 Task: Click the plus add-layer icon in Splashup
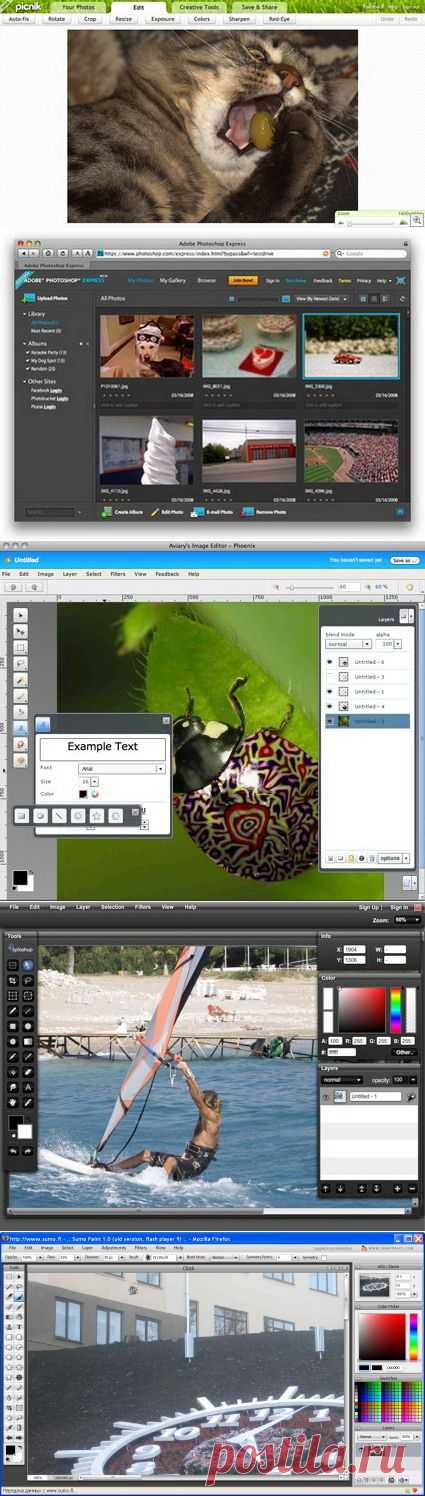click(x=398, y=1189)
